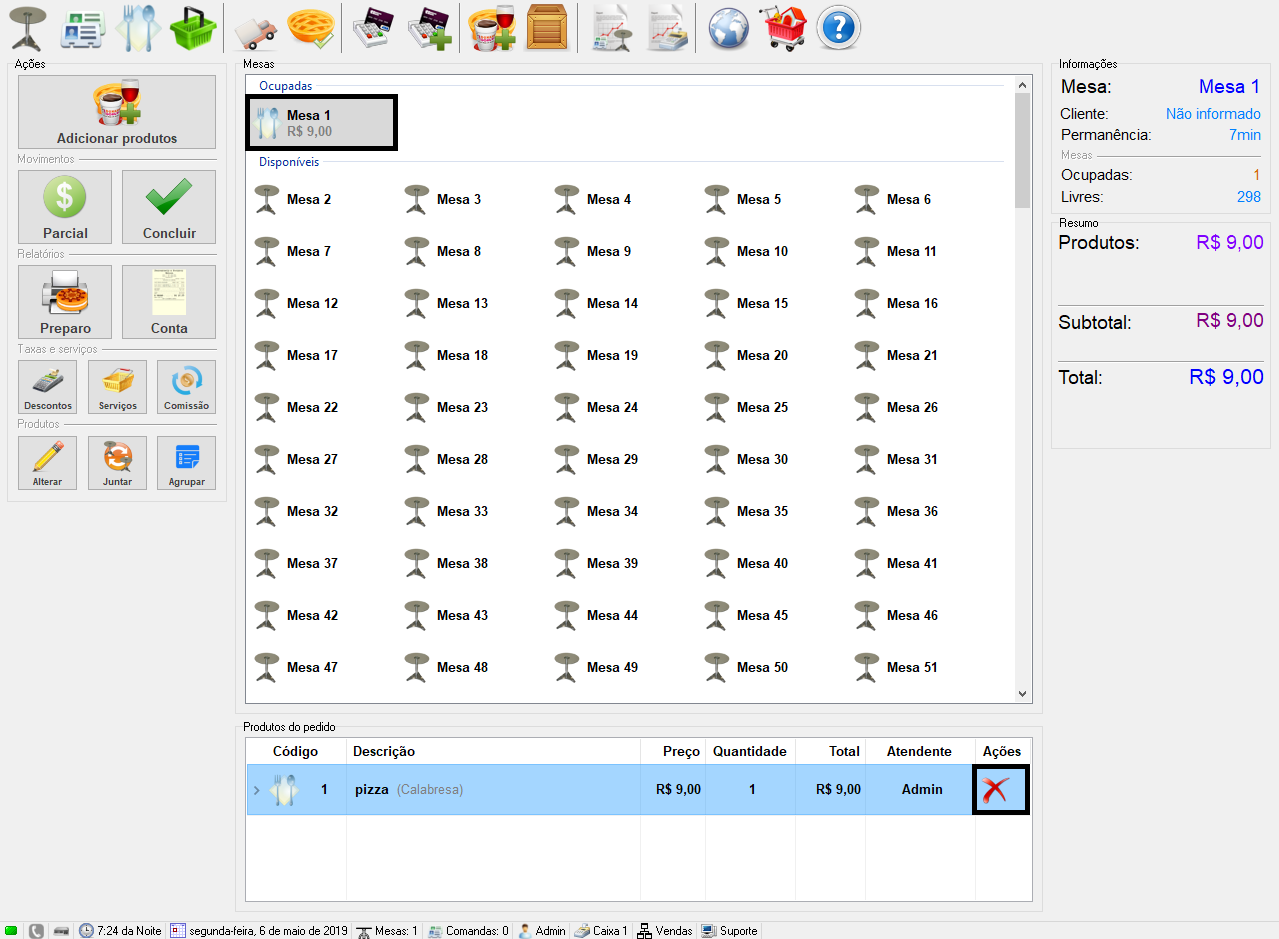Click the blue help question mark icon
This screenshot has width=1279, height=939.
click(x=838, y=28)
